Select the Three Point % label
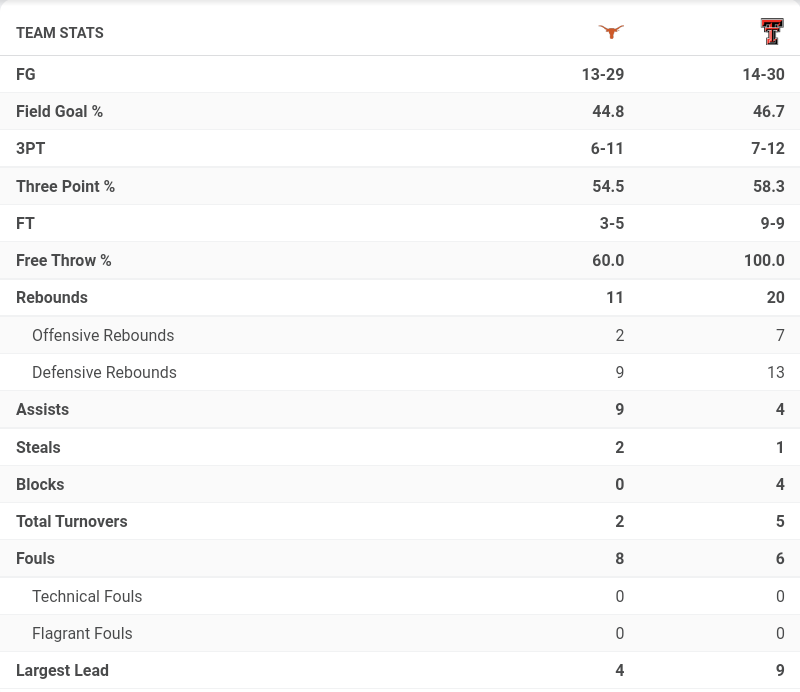Viewport: 800px width, 692px height. [x=65, y=186]
